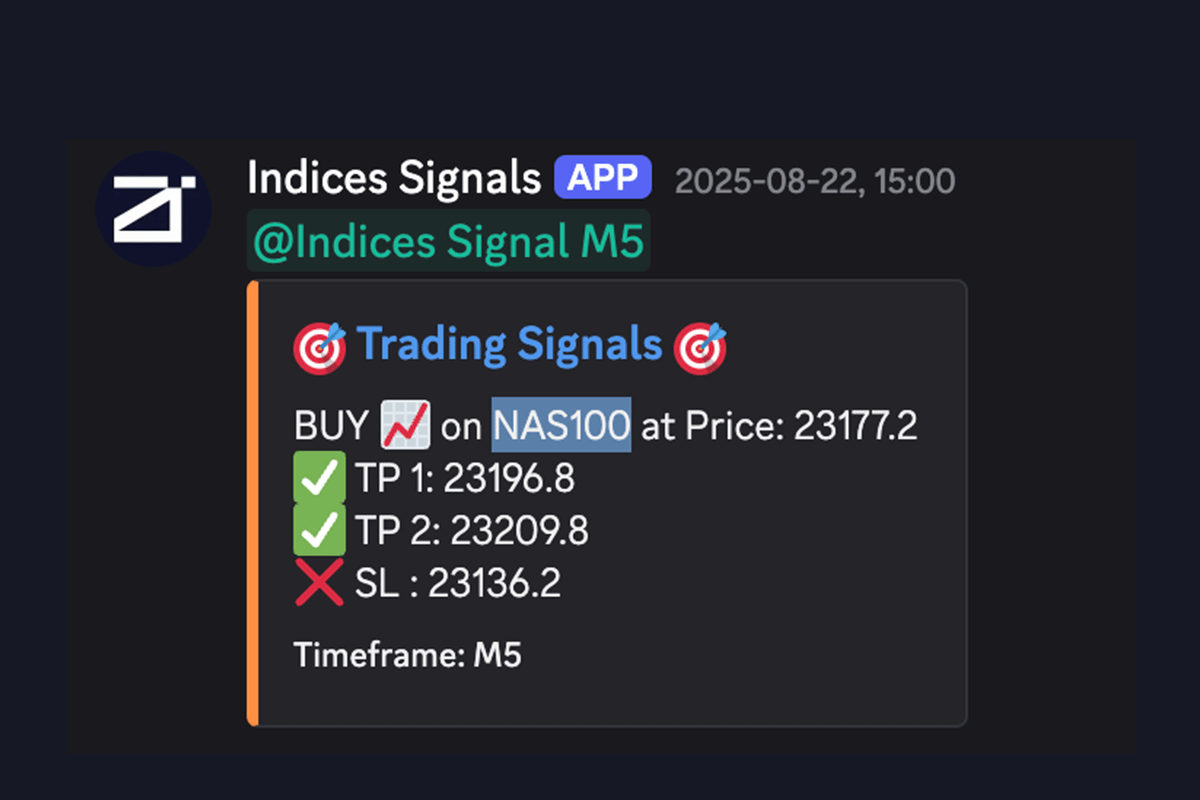Click the green checkmark next to TP 2
Viewport: 1200px width, 800px height.
(319, 531)
